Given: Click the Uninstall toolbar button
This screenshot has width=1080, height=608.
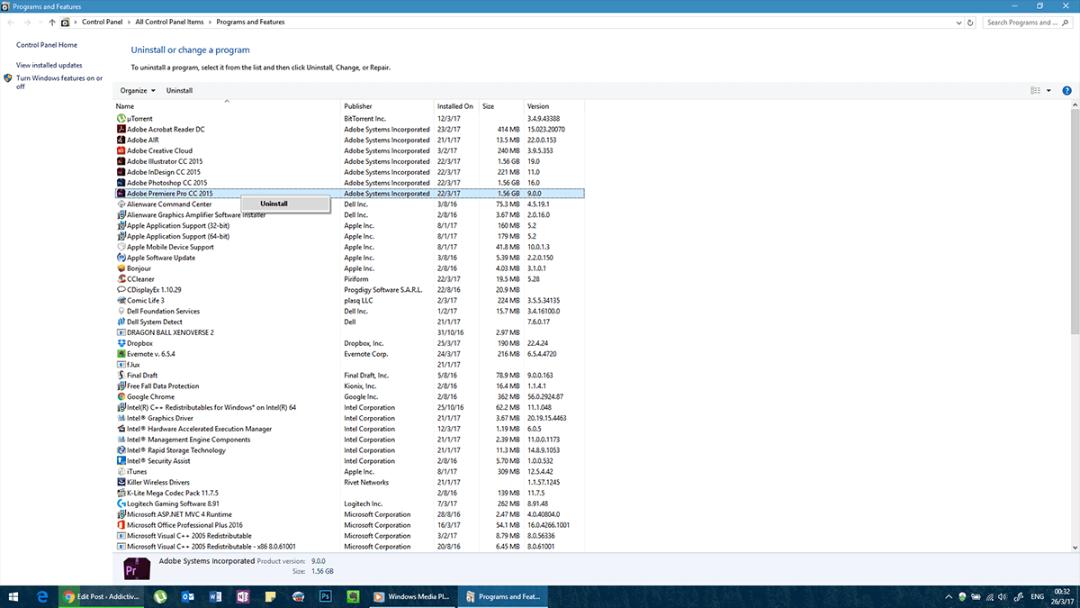Looking at the screenshot, I should point(179,90).
